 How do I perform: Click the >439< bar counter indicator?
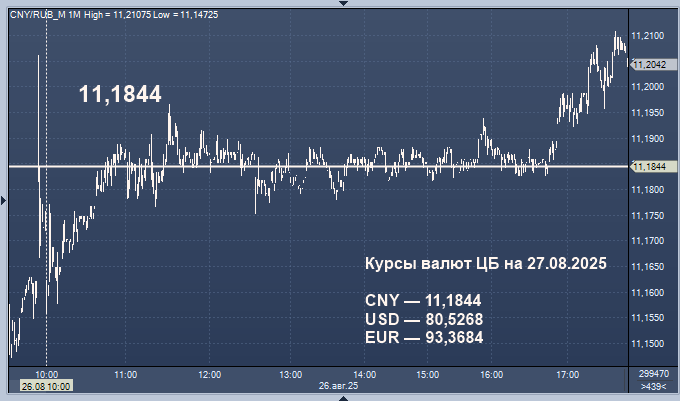[653, 386]
